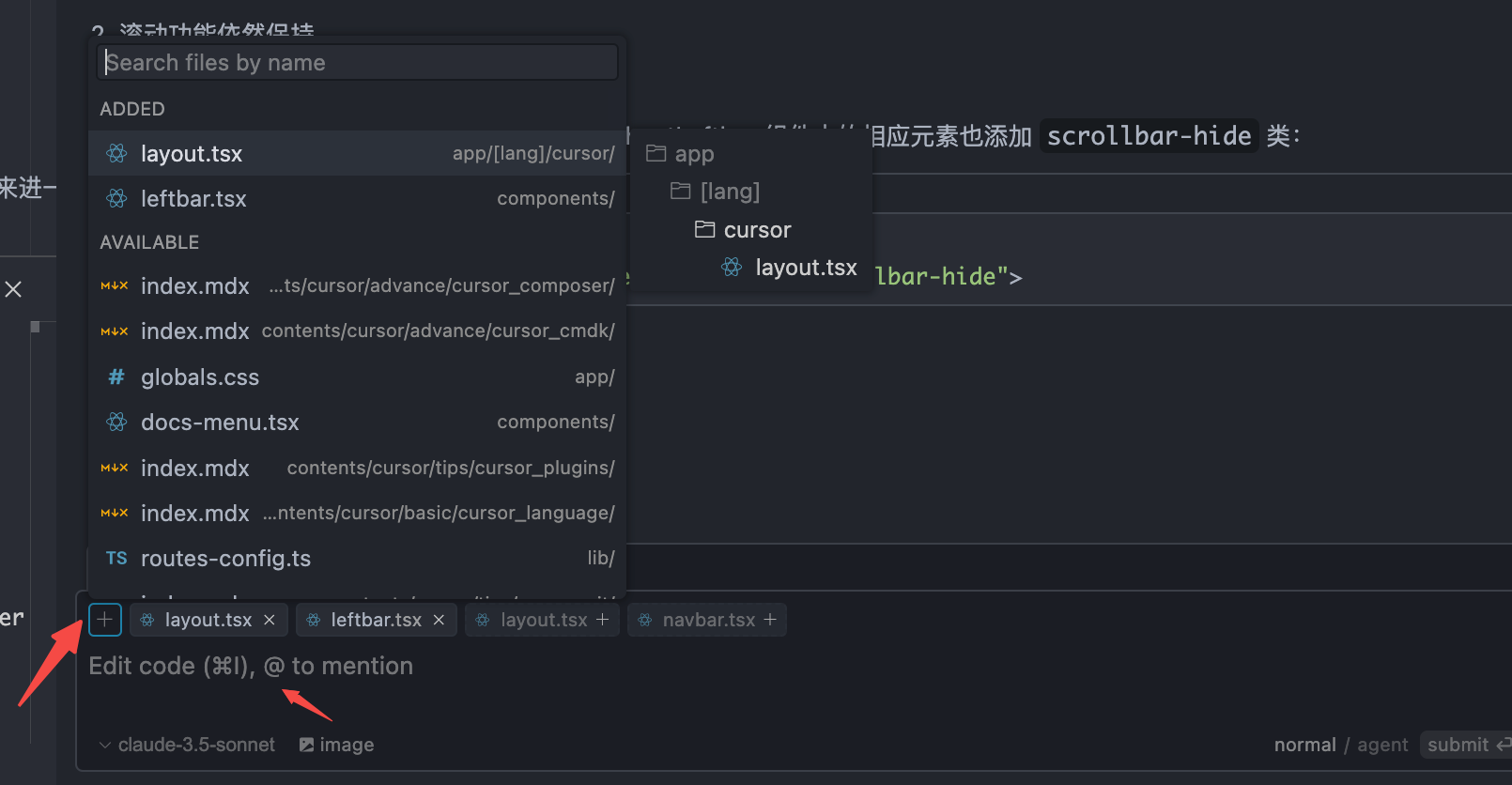
Task: Switch to agent mode
Action: (x=1382, y=745)
